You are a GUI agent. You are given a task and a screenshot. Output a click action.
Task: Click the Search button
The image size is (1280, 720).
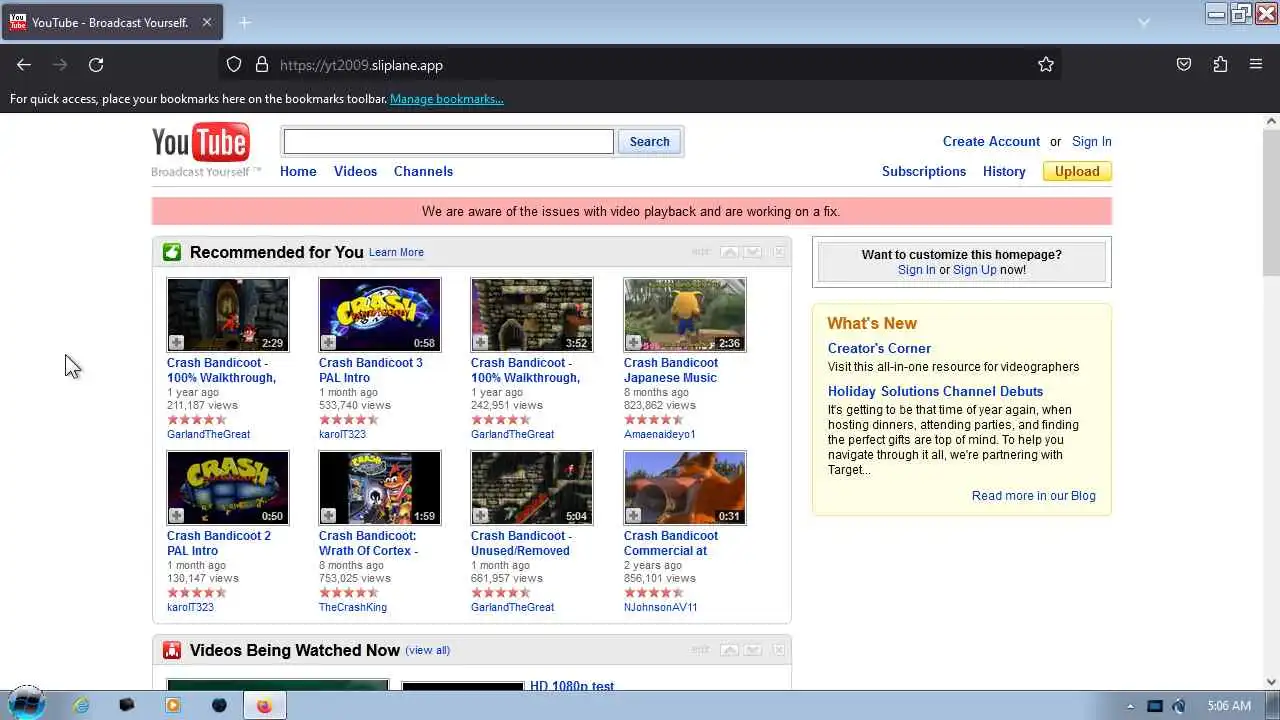click(649, 141)
